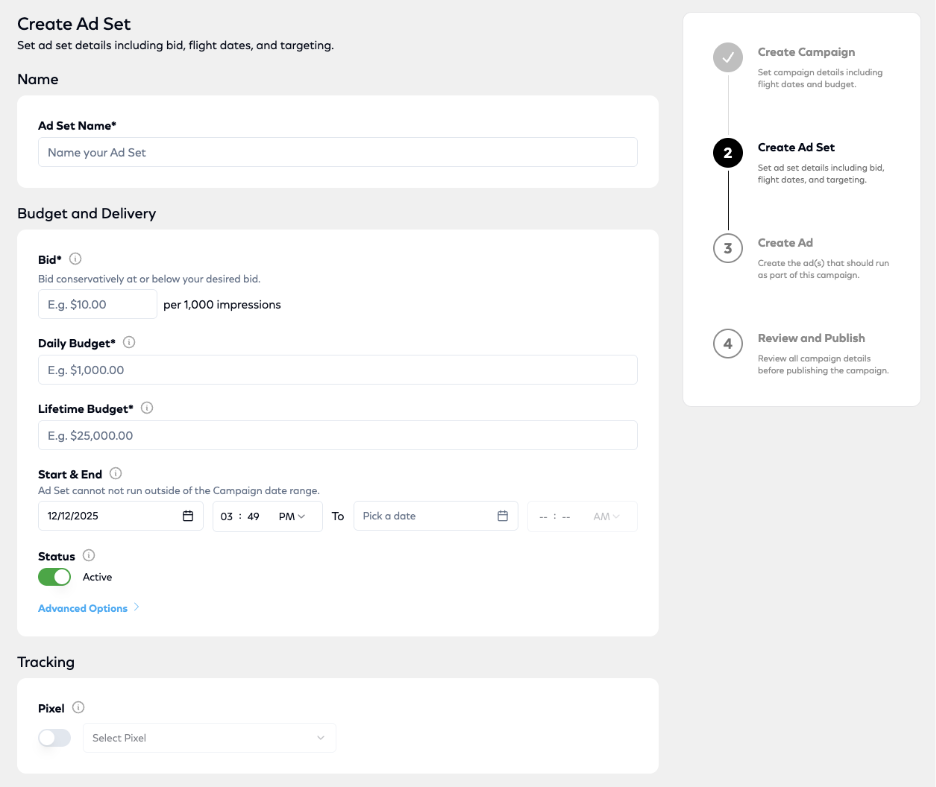Open the start date calendar icon

pos(188,516)
